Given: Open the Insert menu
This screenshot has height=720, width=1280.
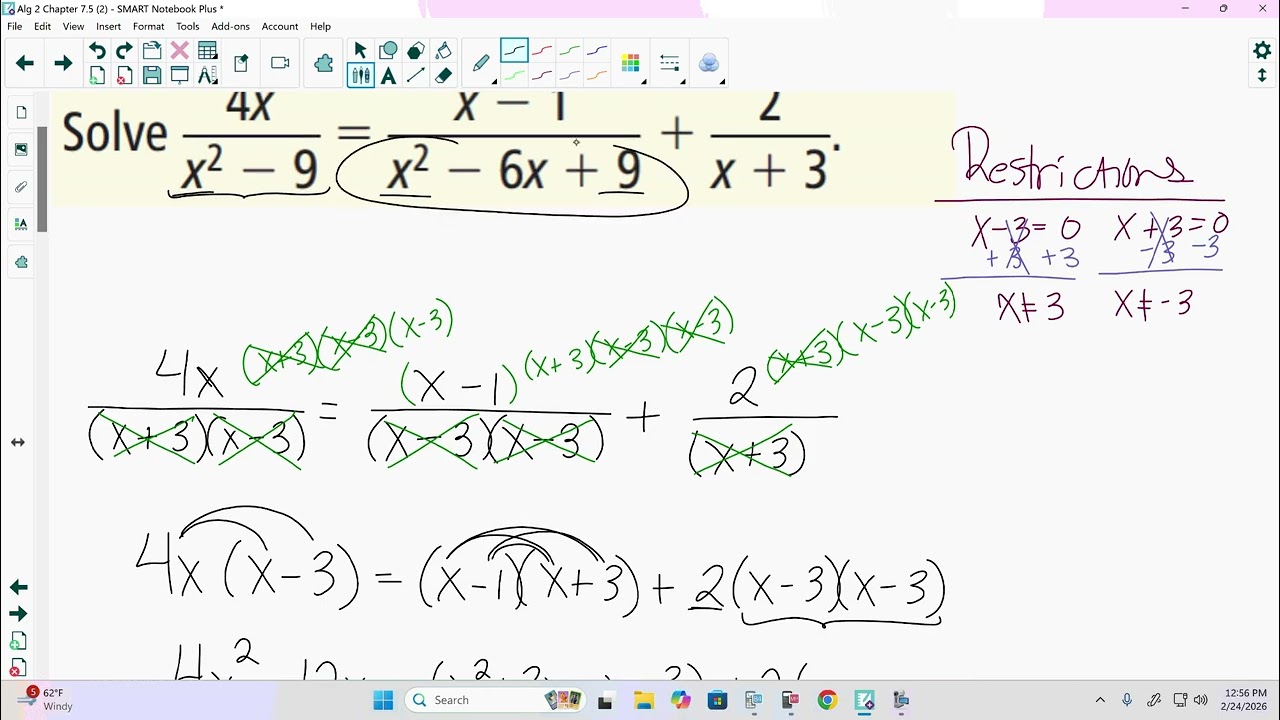Looking at the screenshot, I should [108, 27].
